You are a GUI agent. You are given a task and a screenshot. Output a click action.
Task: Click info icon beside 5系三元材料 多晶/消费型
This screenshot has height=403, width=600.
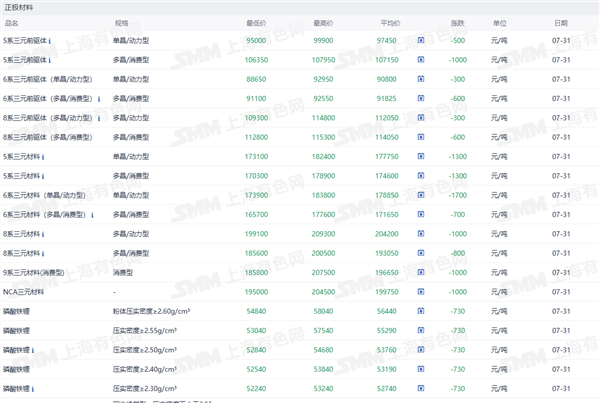[x=43, y=176]
